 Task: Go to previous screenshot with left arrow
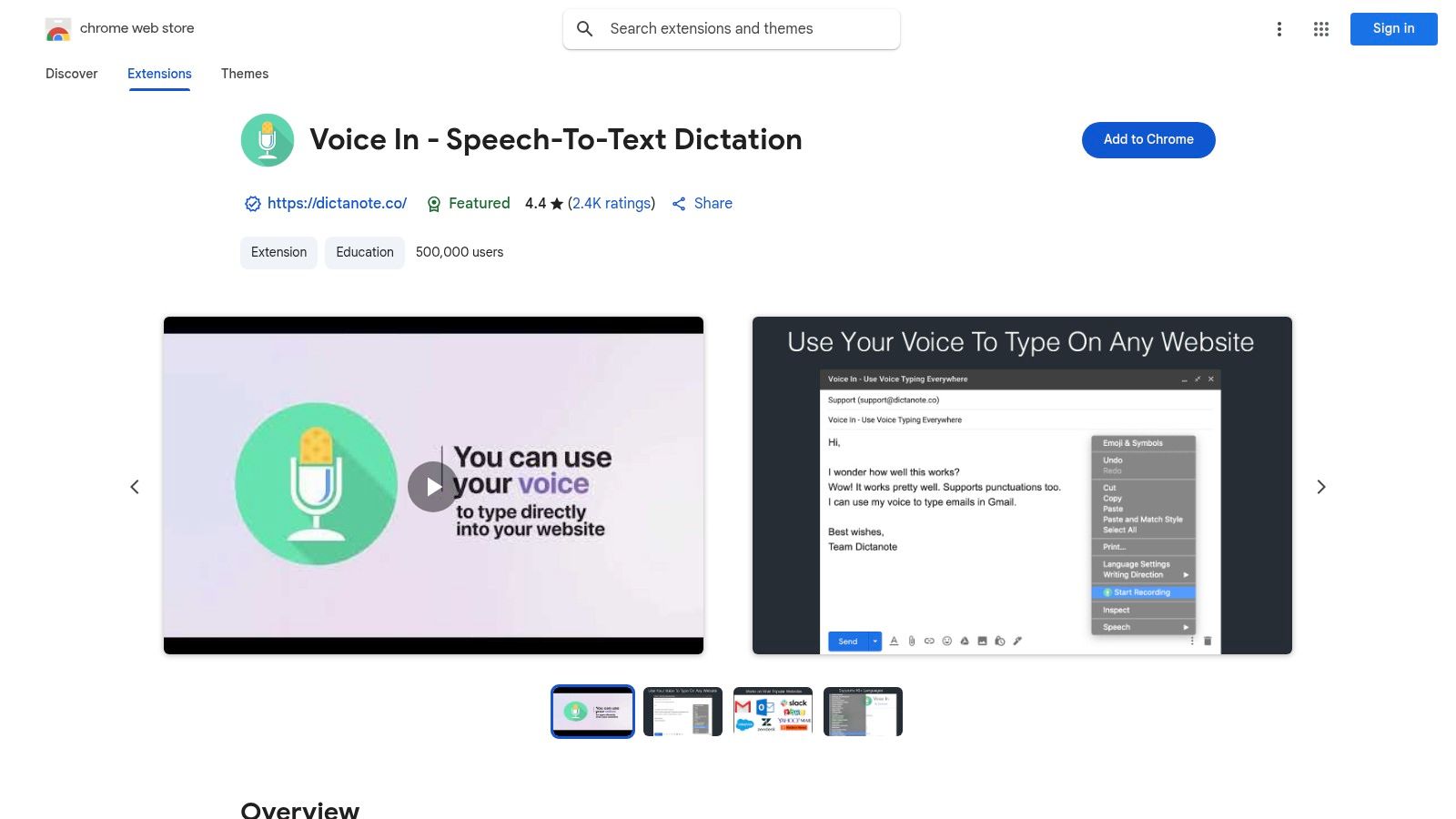click(135, 487)
